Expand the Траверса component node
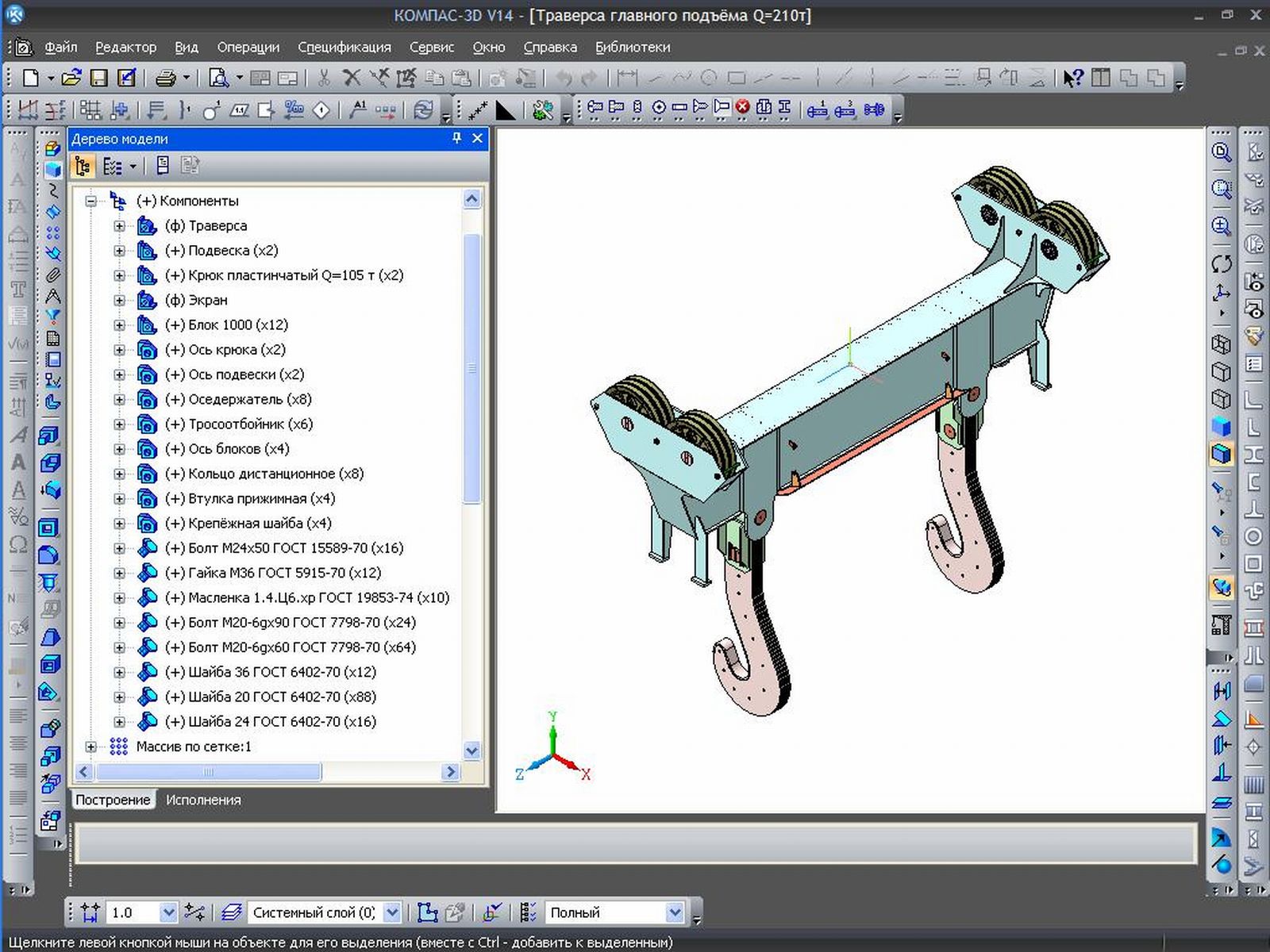 [119, 226]
